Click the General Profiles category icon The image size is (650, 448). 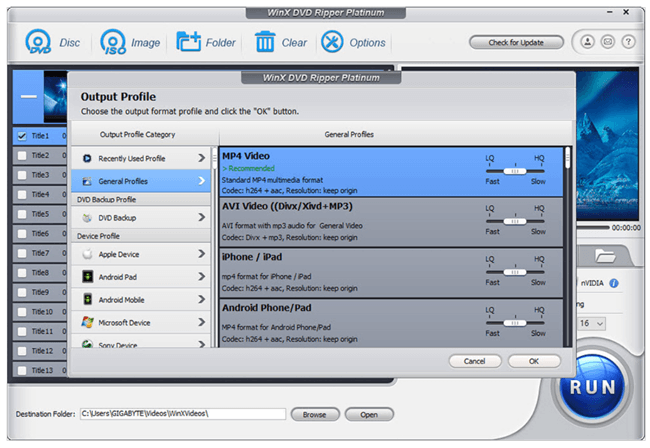(x=87, y=181)
